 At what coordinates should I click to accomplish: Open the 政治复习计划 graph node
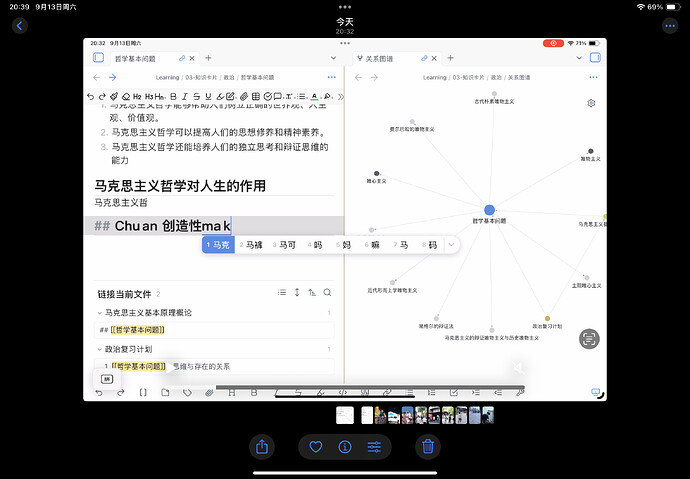547,318
